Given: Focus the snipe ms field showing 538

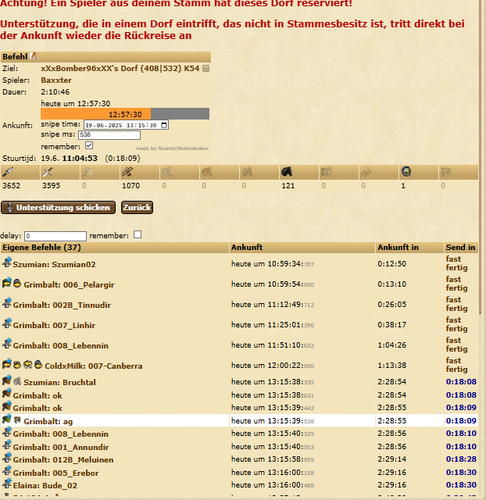Looking at the screenshot, I should click(109, 135).
